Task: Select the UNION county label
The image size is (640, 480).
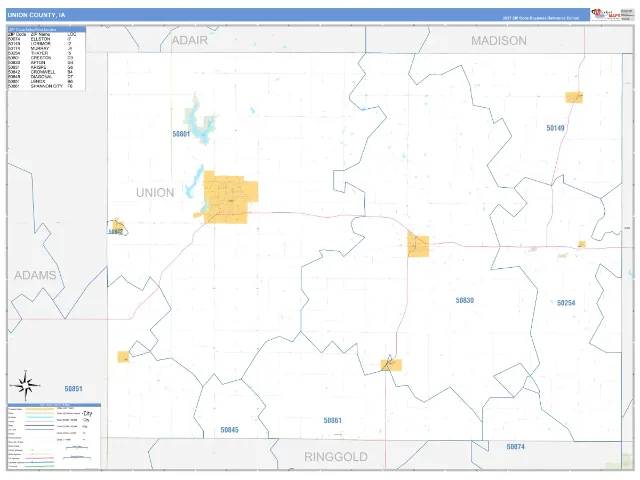Action: click(x=155, y=193)
